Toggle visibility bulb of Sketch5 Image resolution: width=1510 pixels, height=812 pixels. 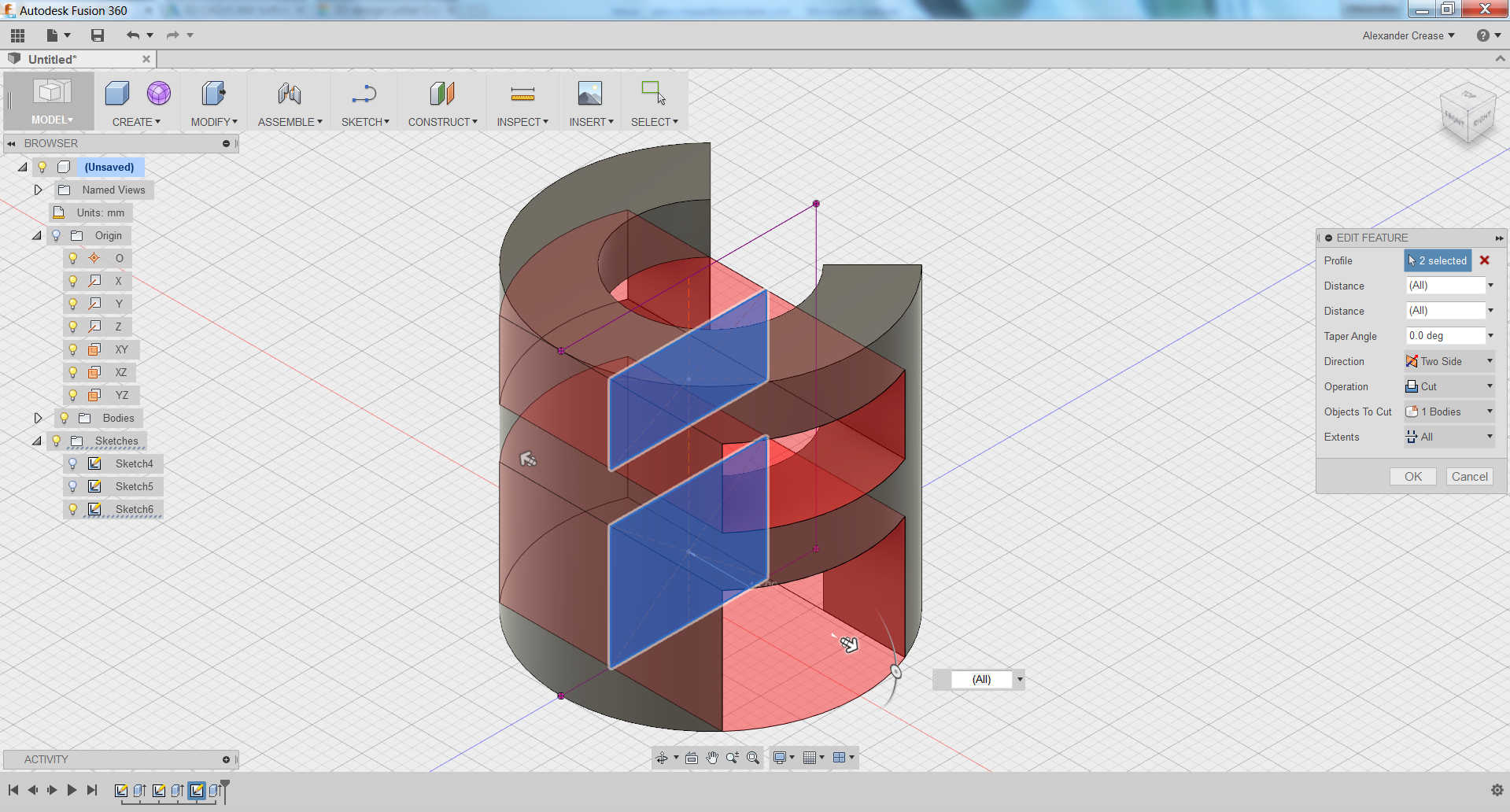coord(73,486)
